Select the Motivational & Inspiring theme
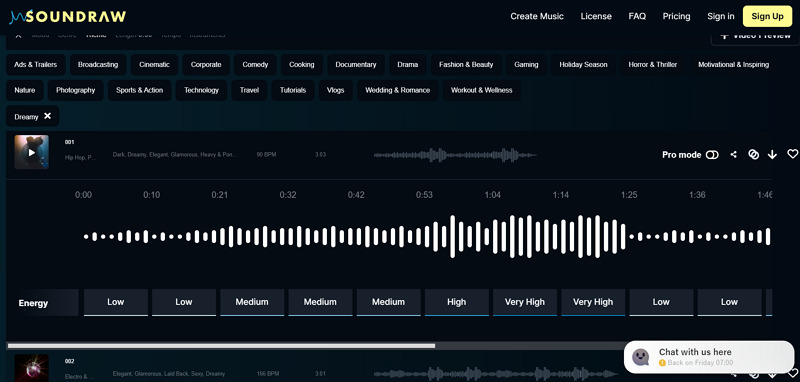This screenshot has width=800, height=382. (x=733, y=65)
